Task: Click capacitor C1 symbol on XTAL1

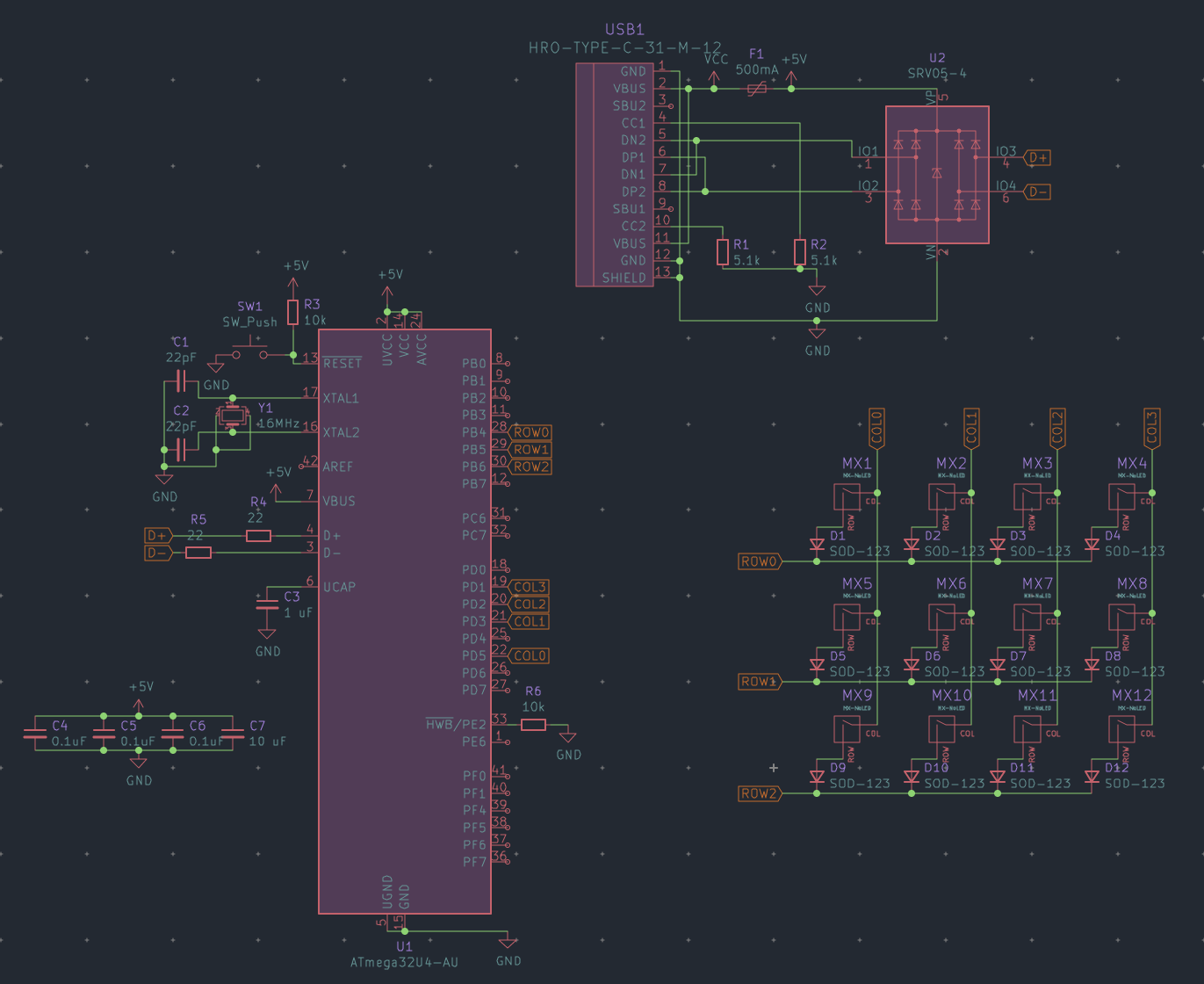Action: point(181,381)
